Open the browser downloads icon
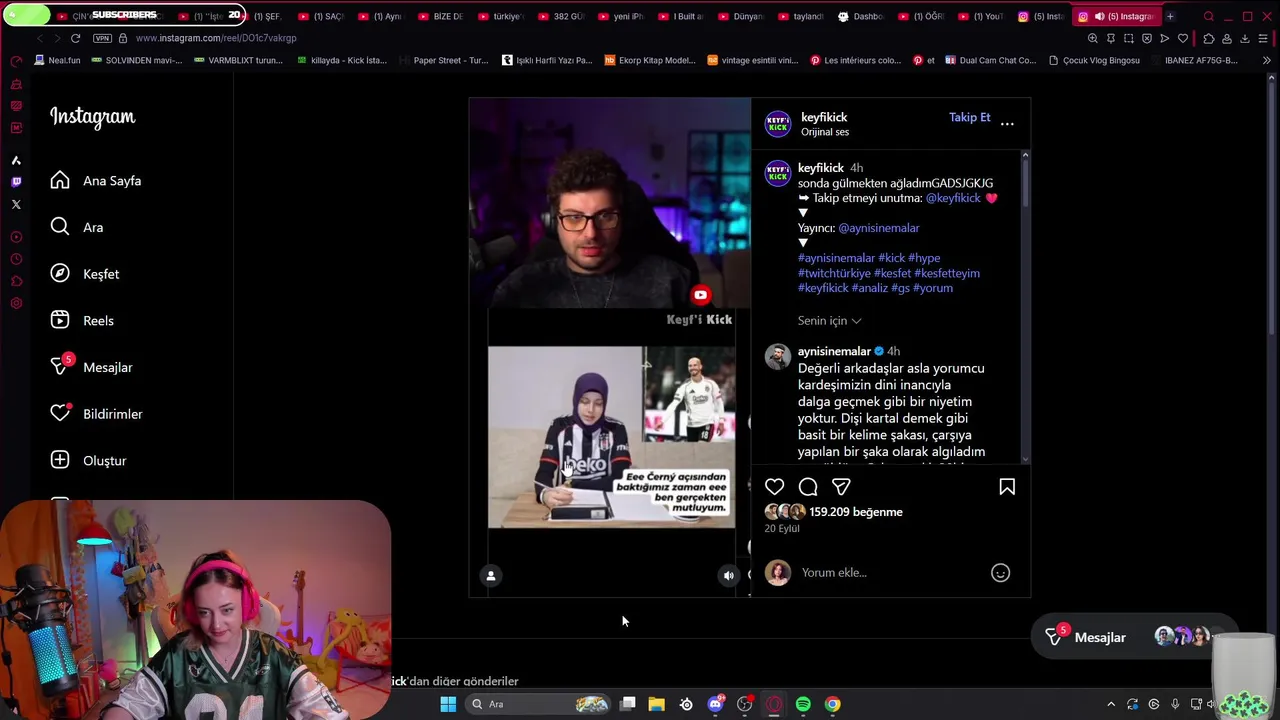 coord(1245,38)
